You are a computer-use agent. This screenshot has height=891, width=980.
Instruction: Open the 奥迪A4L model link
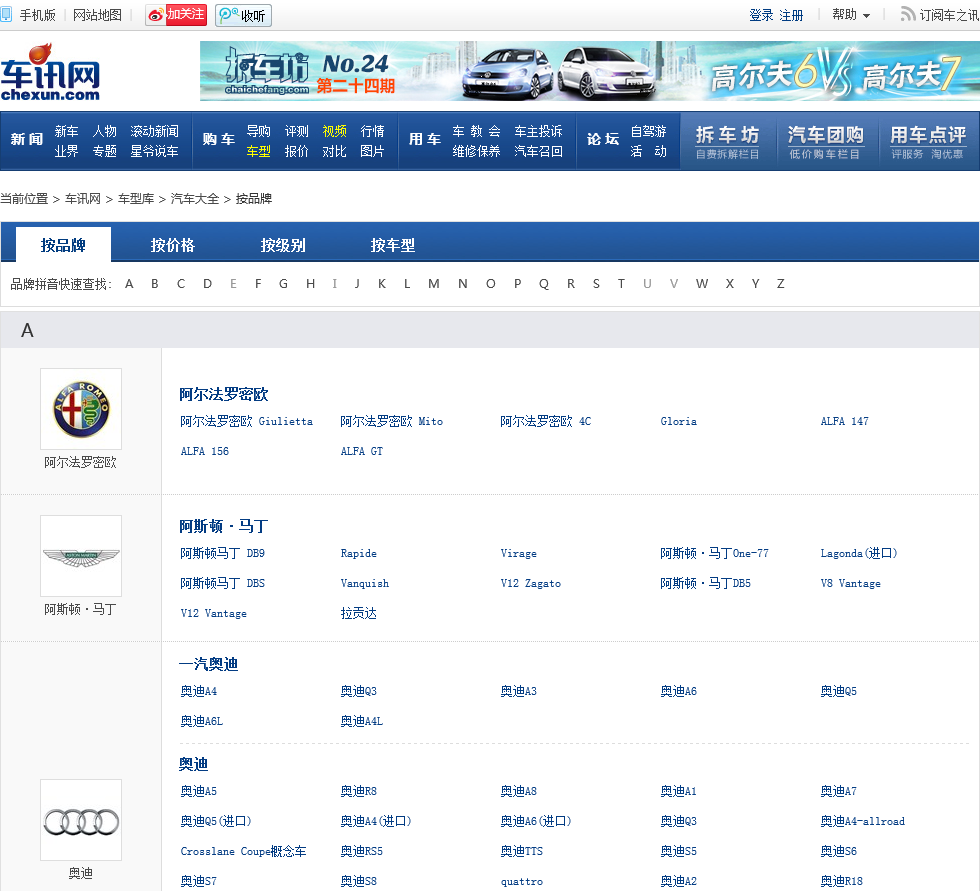coord(361,721)
